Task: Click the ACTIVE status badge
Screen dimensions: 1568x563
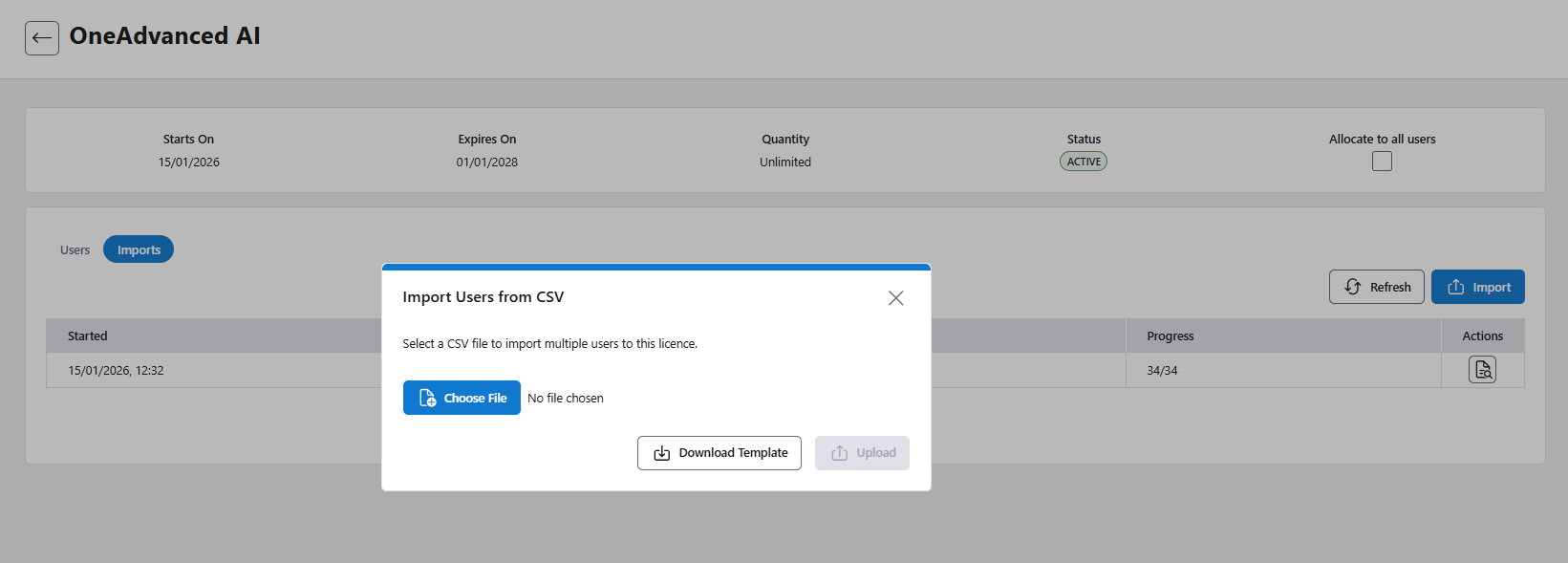Action: [1084, 162]
